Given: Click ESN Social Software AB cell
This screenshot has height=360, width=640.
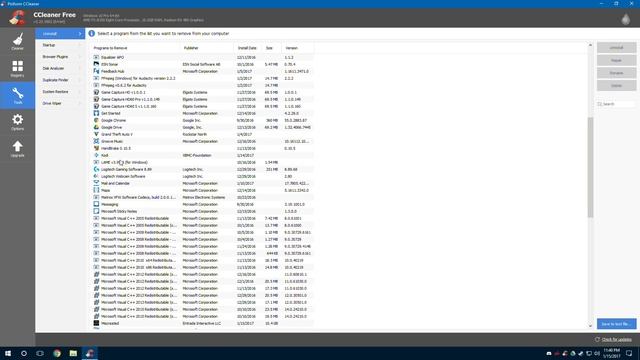Looking at the screenshot, I should pyautogui.click(x=201, y=64).
